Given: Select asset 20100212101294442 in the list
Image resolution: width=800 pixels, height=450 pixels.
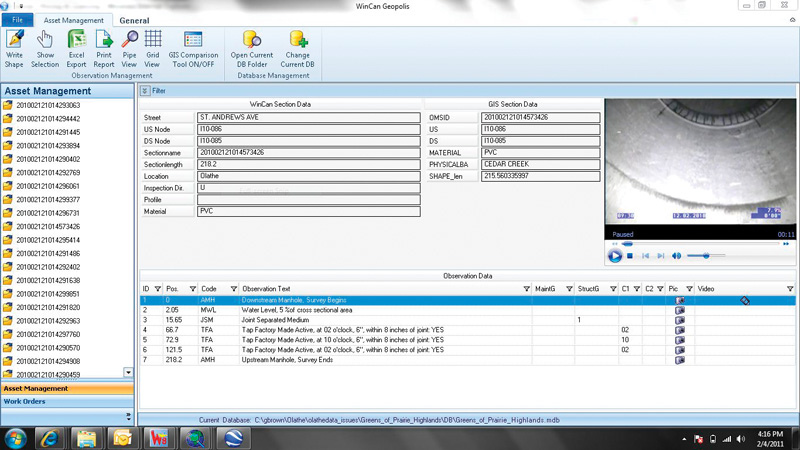Looking at the screenshot, I should [x=48, y=119].
